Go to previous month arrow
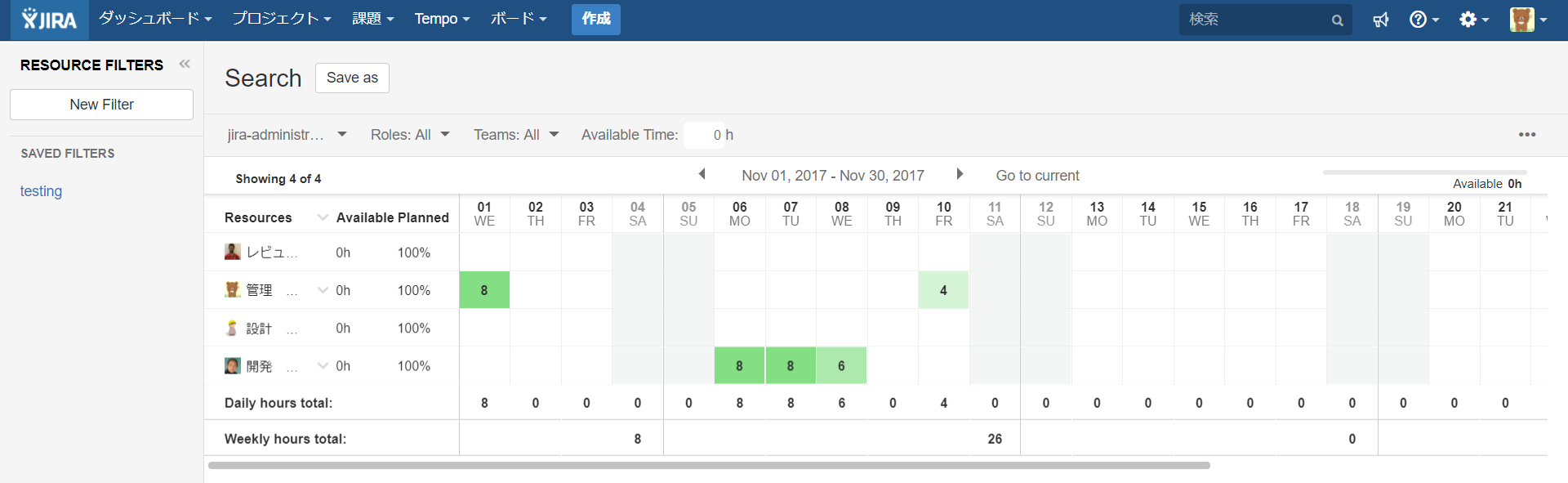Screen dimensions: 1568x483 [702, 174]
